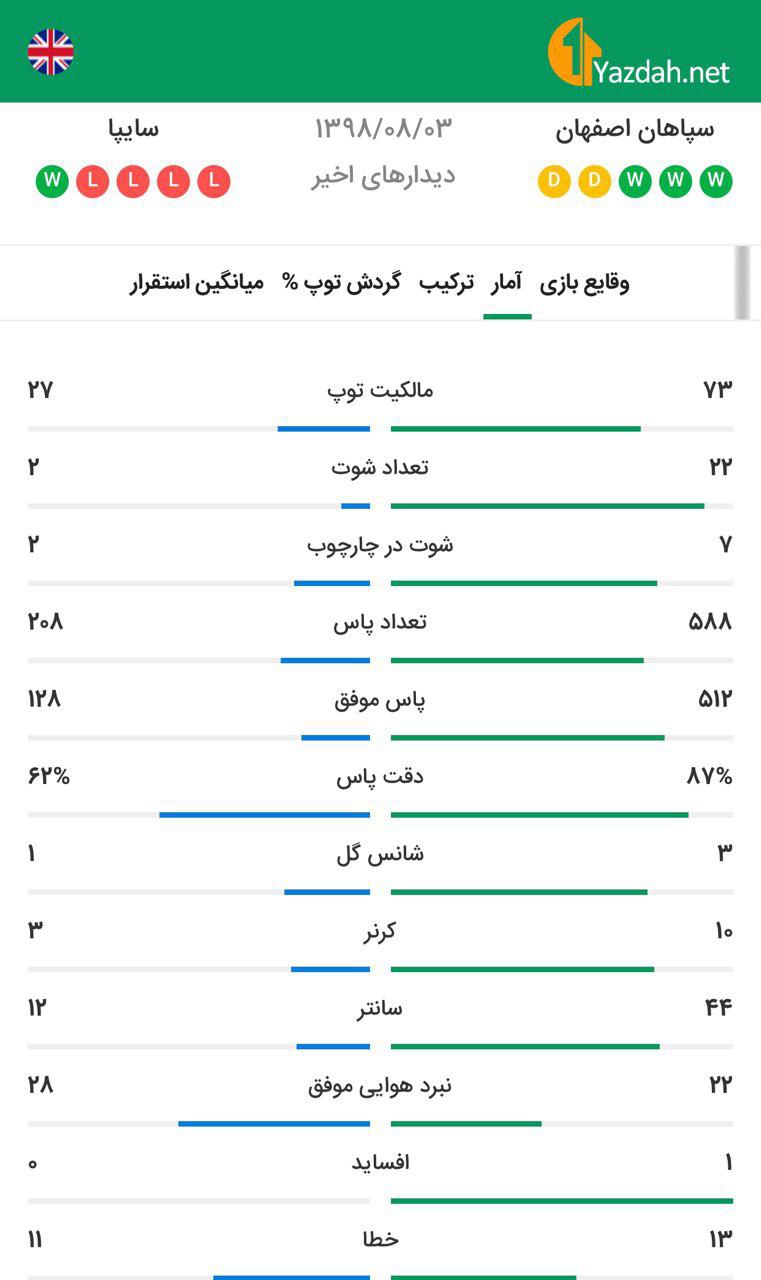Open the ترکیب tab
This screenshot has width=761, height=1280.
446,283
